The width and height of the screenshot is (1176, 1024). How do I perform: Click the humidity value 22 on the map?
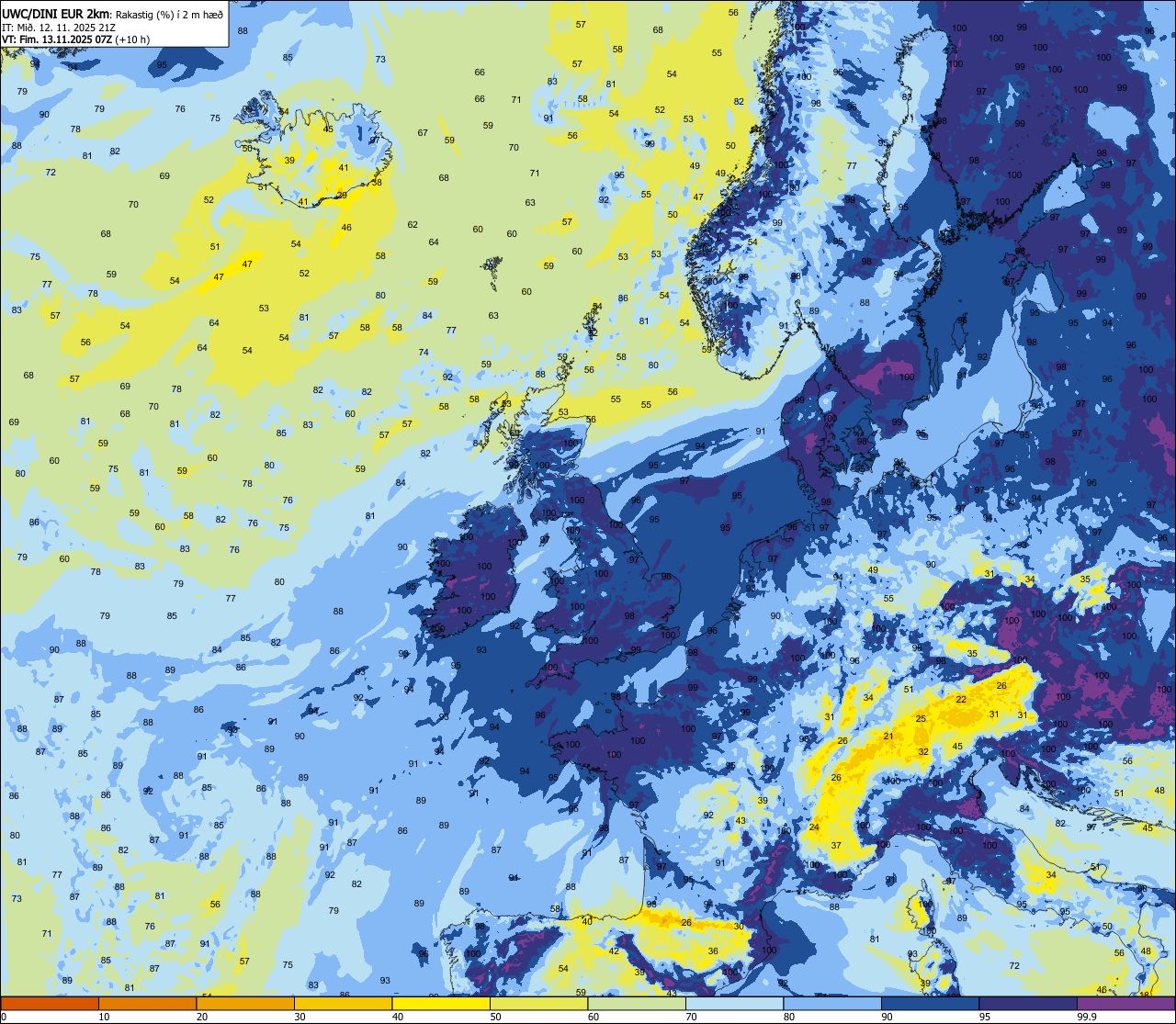961,700
